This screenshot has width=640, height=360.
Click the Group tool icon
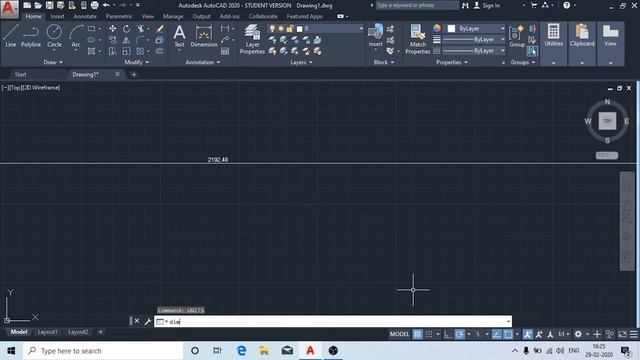(517, 36)
